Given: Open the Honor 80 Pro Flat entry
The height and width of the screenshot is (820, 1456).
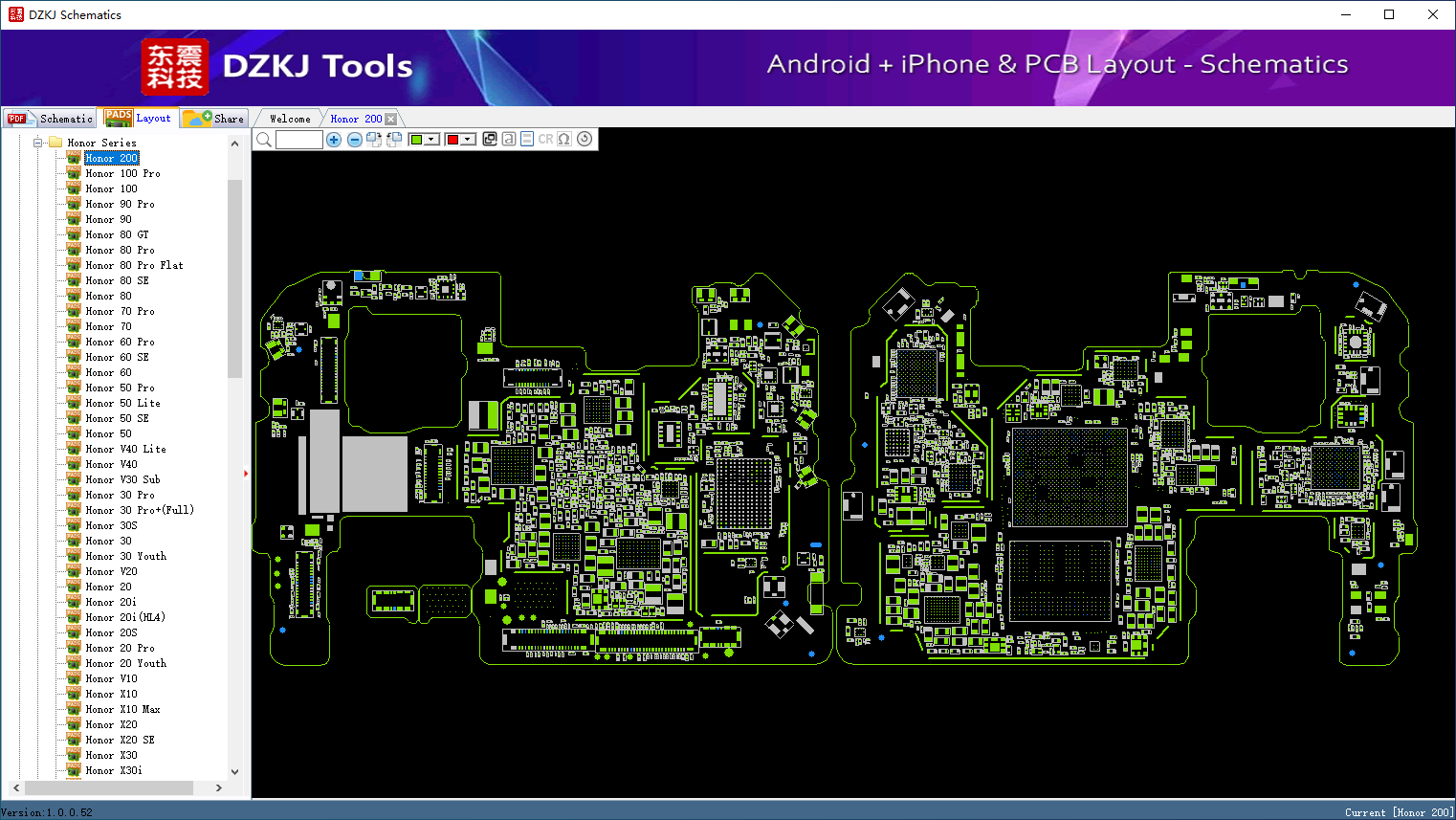Looking at the screenshot, I should (134, 265).
